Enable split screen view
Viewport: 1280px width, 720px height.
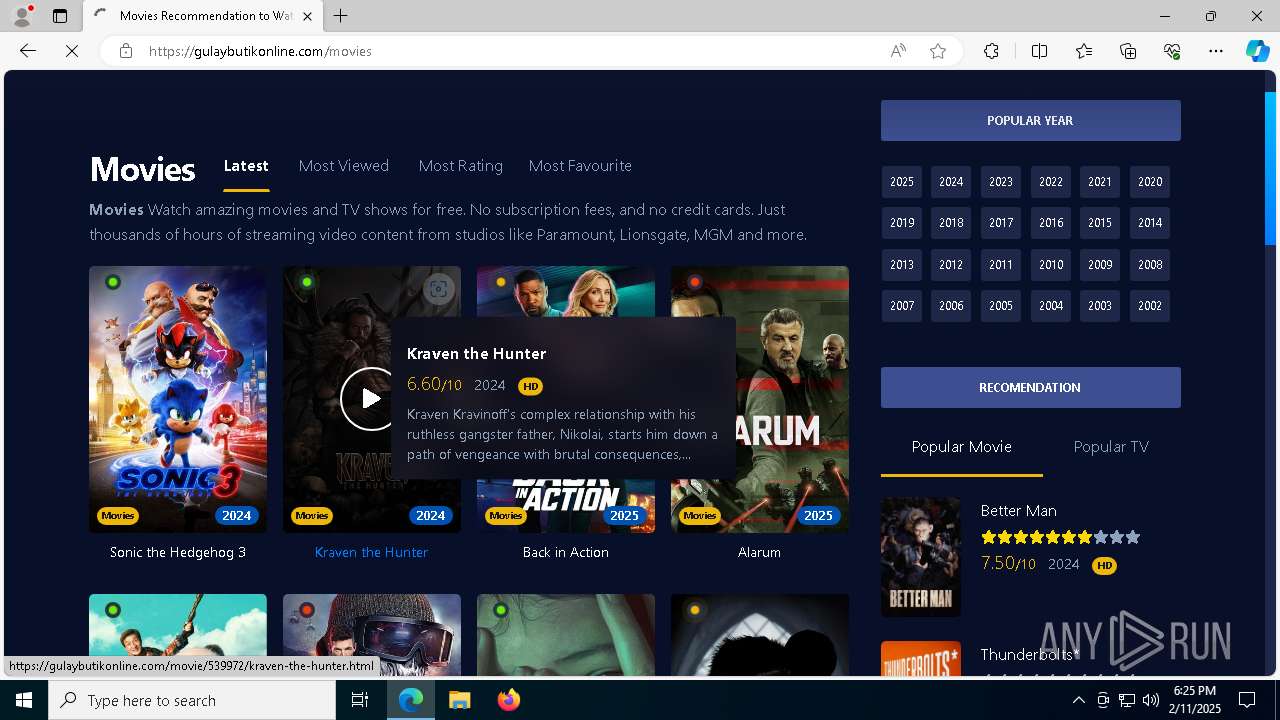point(1039,51)
